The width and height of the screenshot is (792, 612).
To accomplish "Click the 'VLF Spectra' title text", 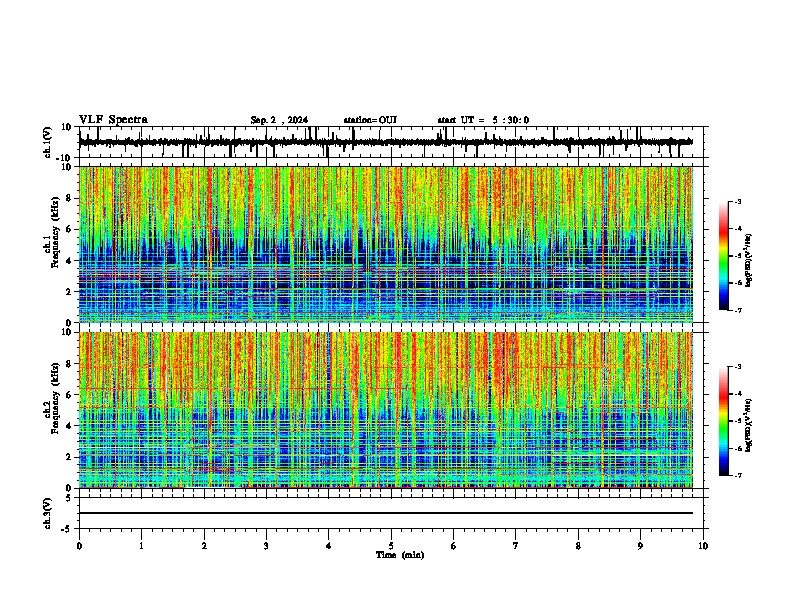I will click(x=113, y=120).
